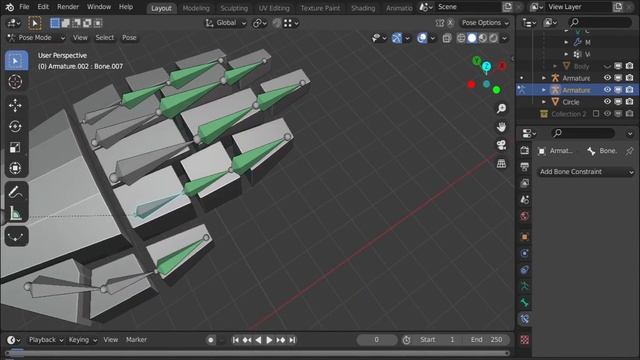Toggle visibility eye of Circle object
This screenshot has height=360, width=640.
point(607,102)
